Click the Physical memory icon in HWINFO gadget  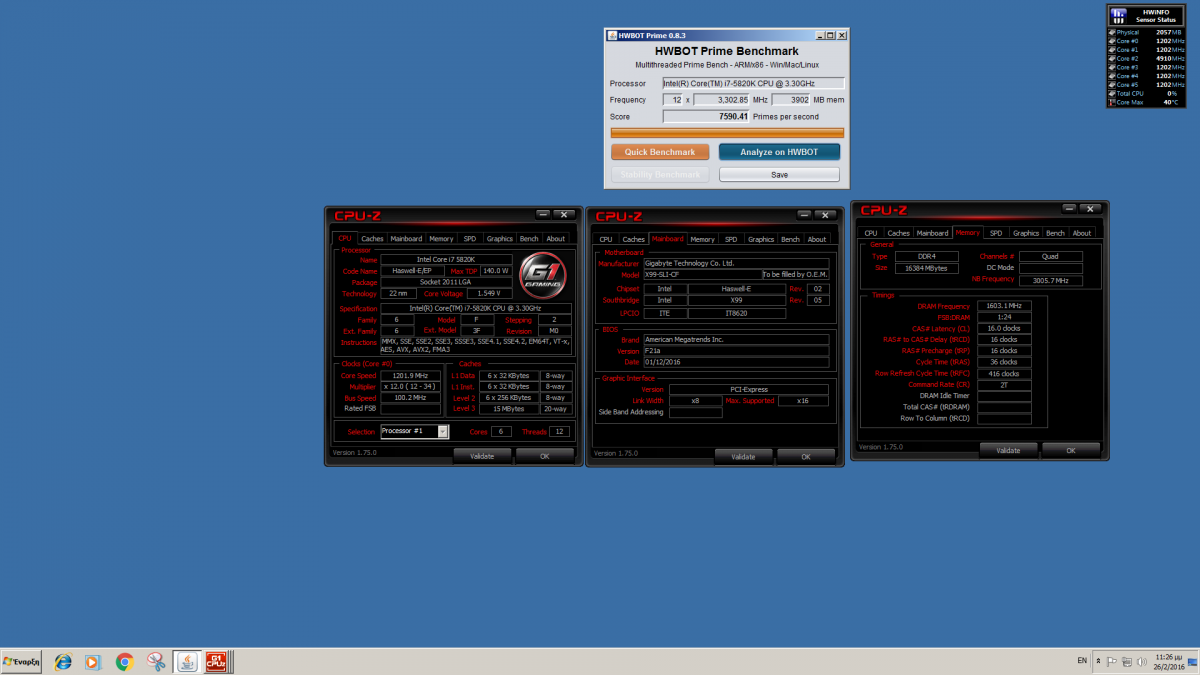tap(1112, 32)
